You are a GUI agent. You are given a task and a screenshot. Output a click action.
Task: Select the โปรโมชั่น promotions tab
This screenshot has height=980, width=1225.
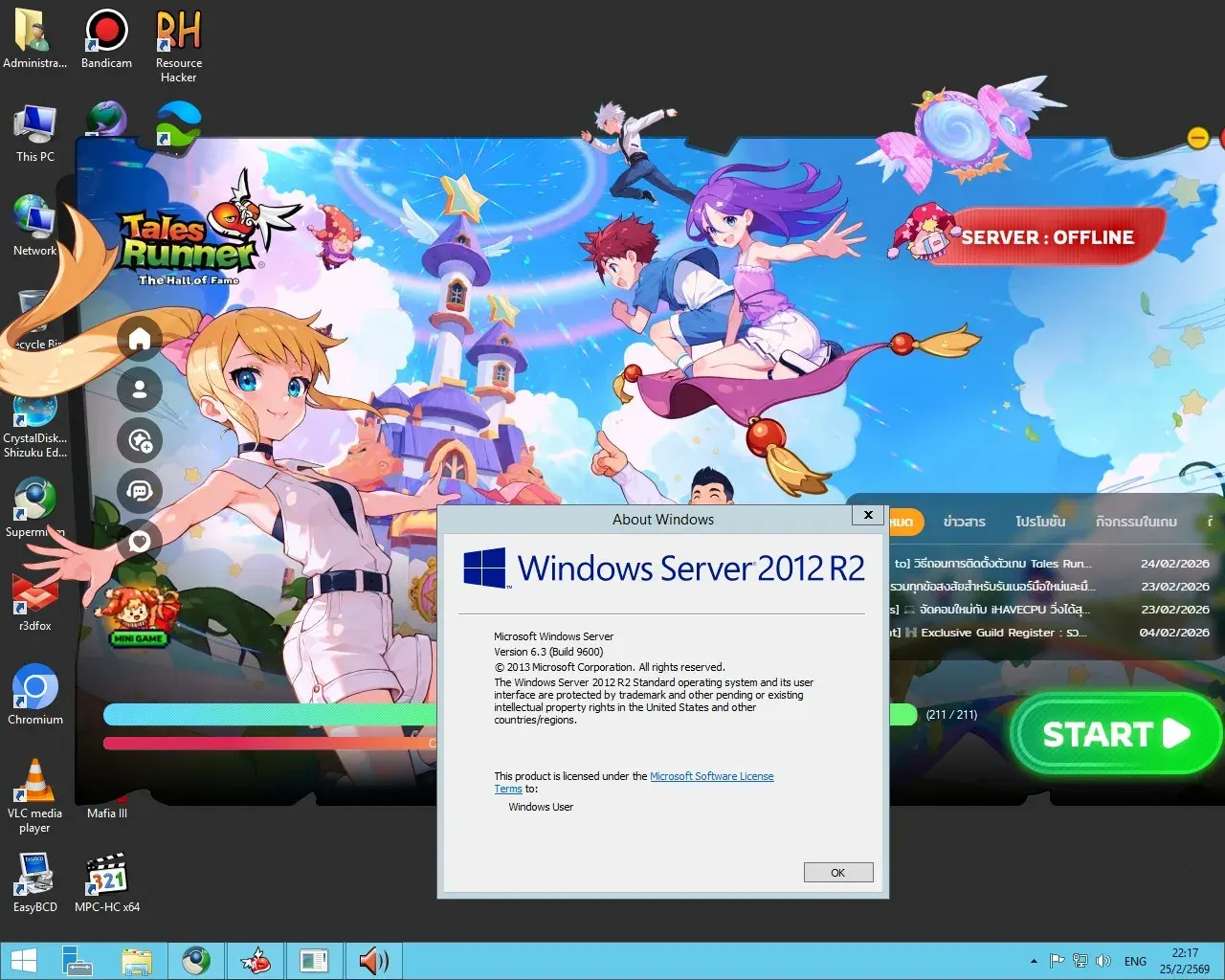click(1040, 522)
